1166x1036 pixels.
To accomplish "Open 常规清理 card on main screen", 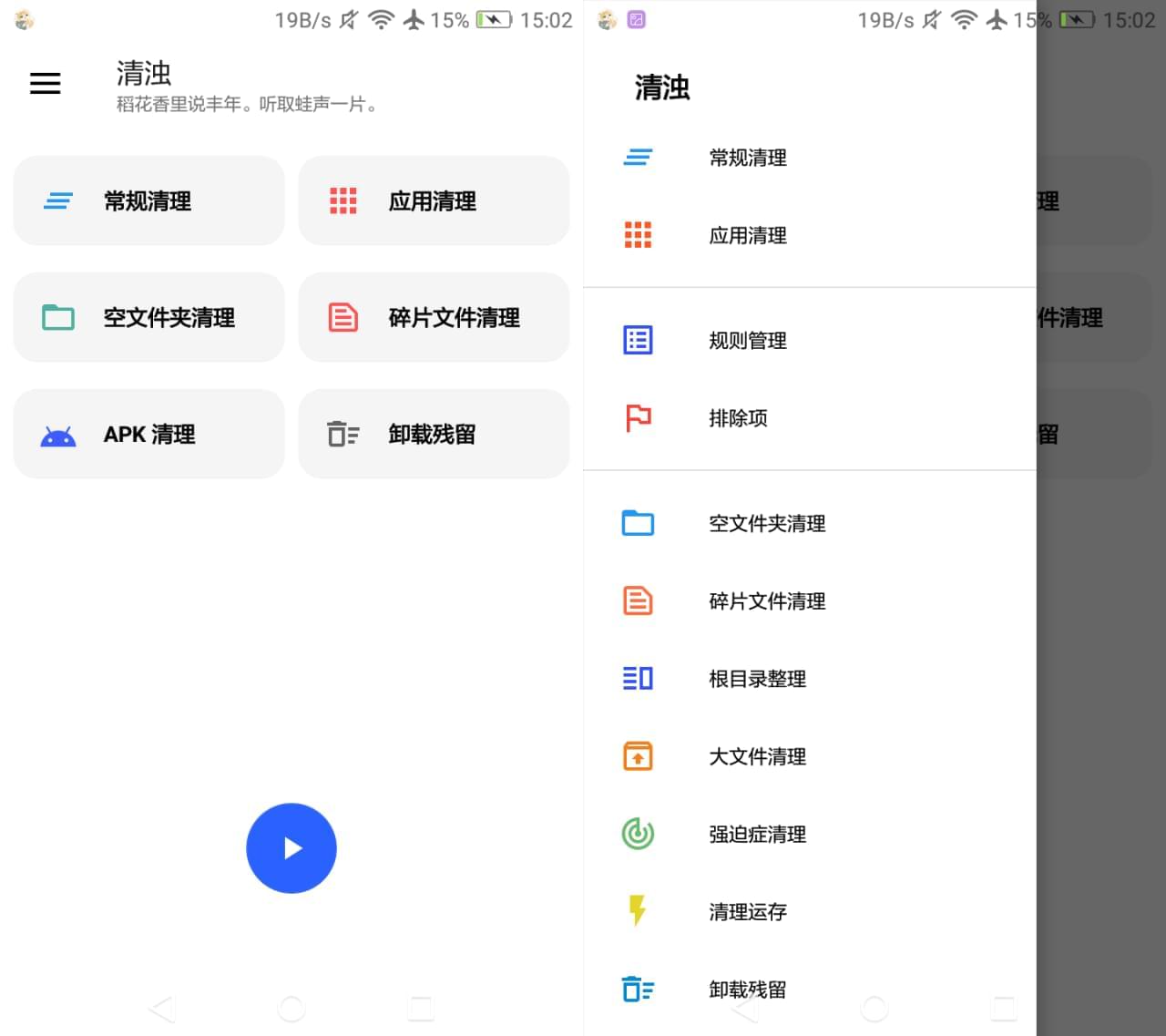I will click(148, 200).
